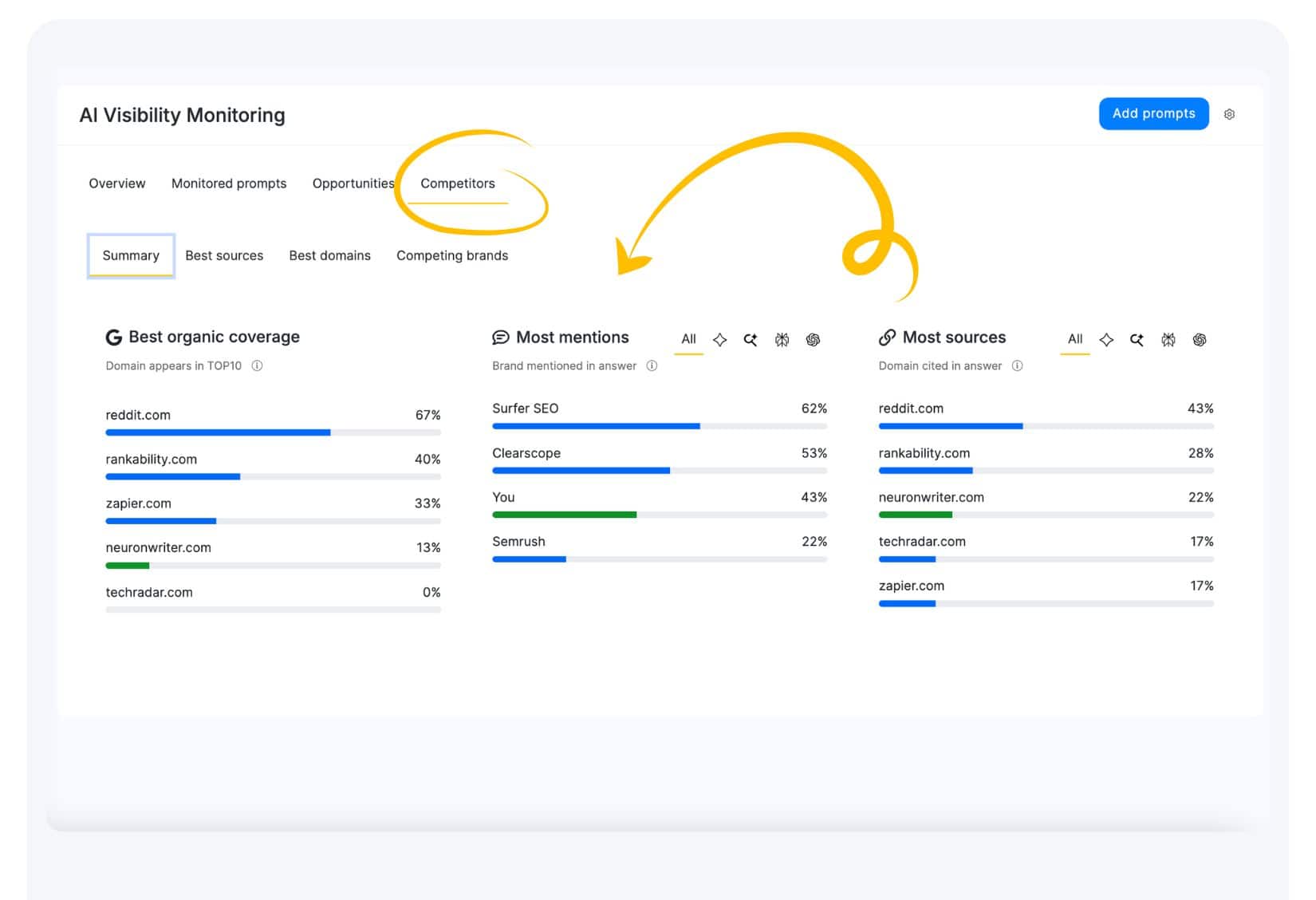Click 'Most sources' heading
Viewport: 1316px width, 900px height.
(954, 337)
